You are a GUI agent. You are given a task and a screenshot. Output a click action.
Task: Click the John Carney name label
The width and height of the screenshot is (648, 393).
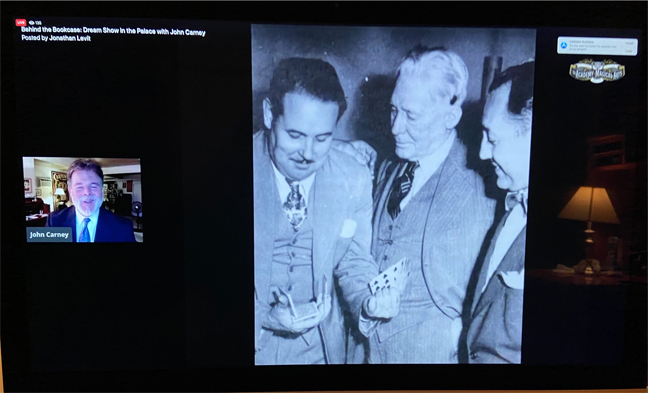pos(49,235)
